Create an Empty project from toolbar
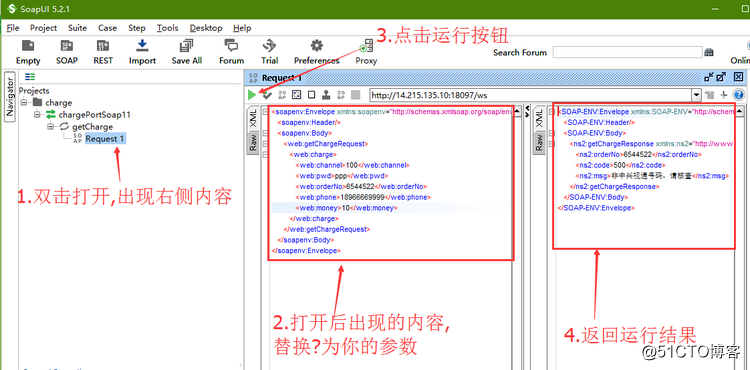 pos(28,52)
